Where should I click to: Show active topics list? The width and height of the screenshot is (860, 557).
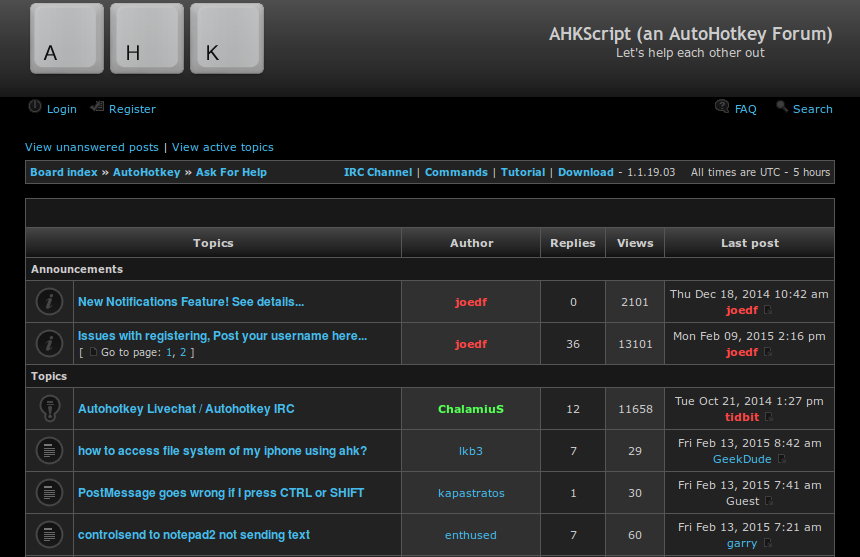tap(222, 147)
